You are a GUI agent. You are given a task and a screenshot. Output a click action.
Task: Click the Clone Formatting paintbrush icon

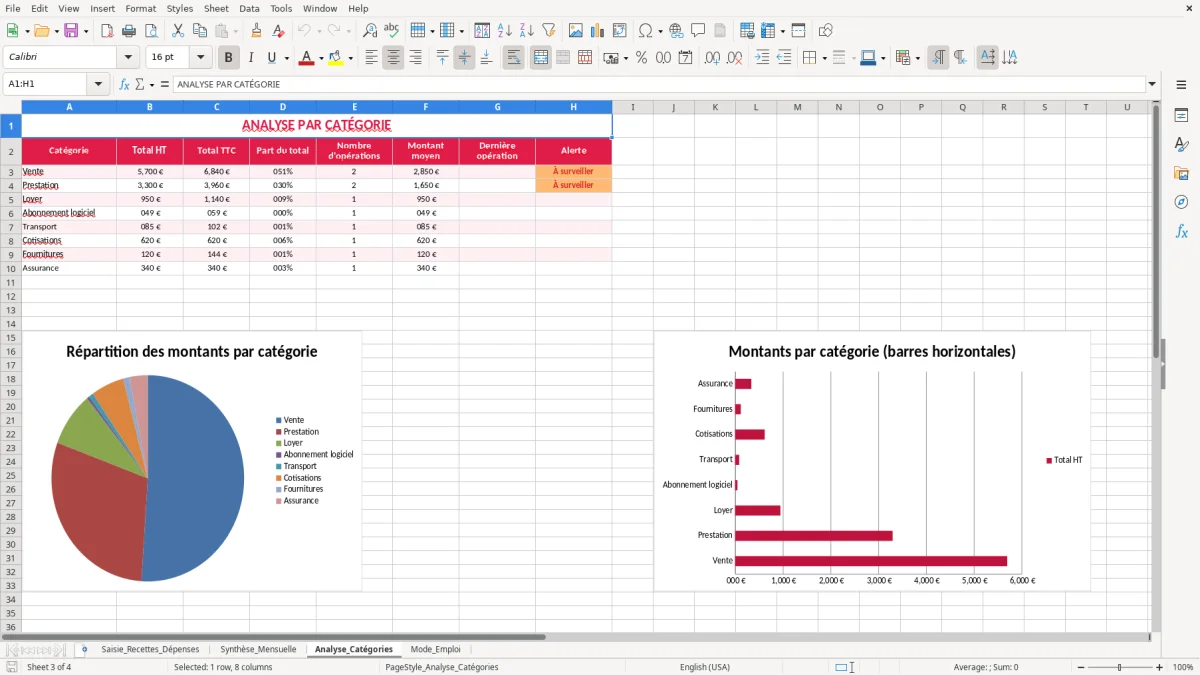(257, 31)
